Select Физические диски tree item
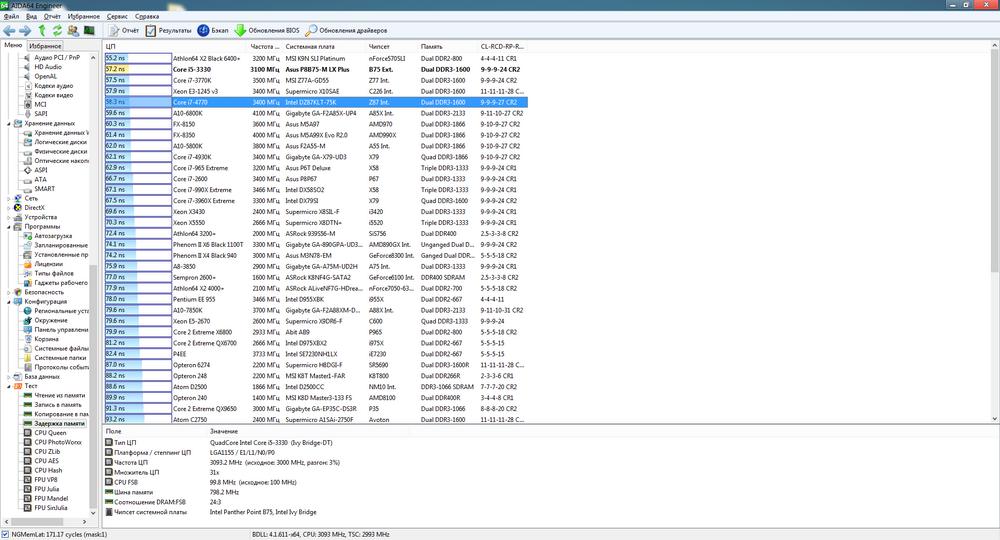 click(x=61, y=152)
